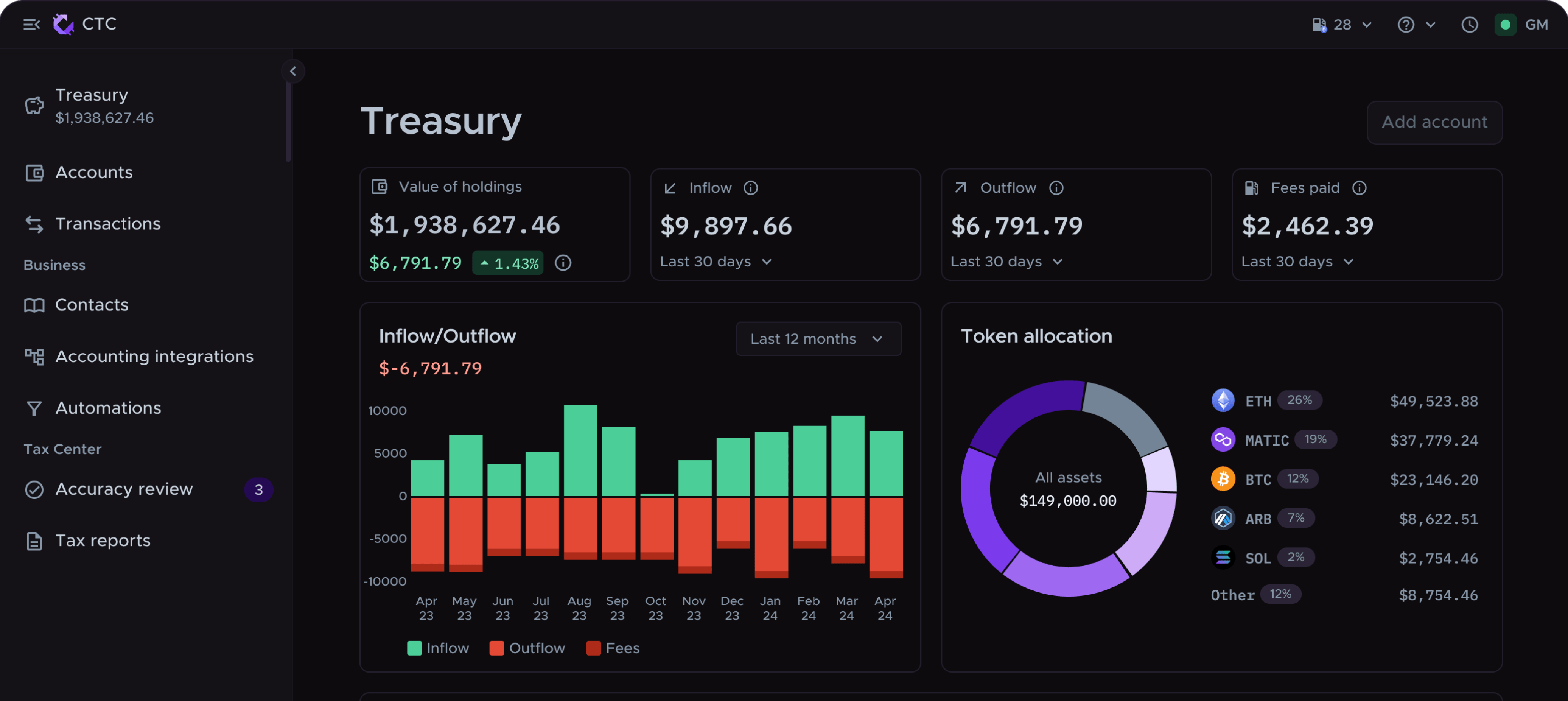Click the notifications bell with 28 badge
The image size is (1568, 701).
point(1340,24)
